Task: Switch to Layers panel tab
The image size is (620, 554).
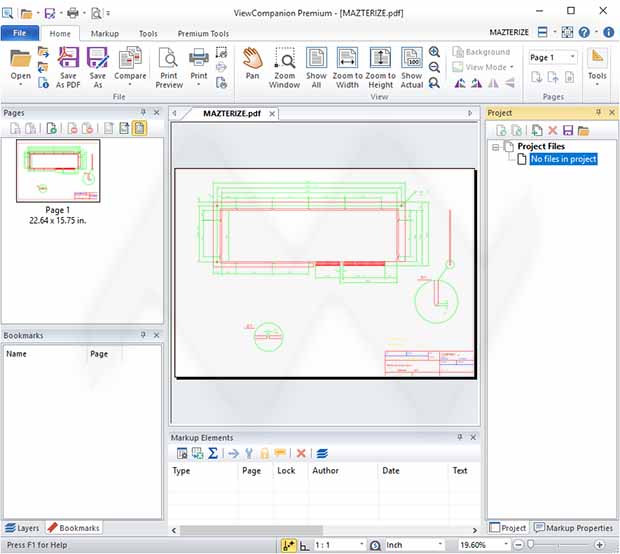Action: [x=23, y=528]
